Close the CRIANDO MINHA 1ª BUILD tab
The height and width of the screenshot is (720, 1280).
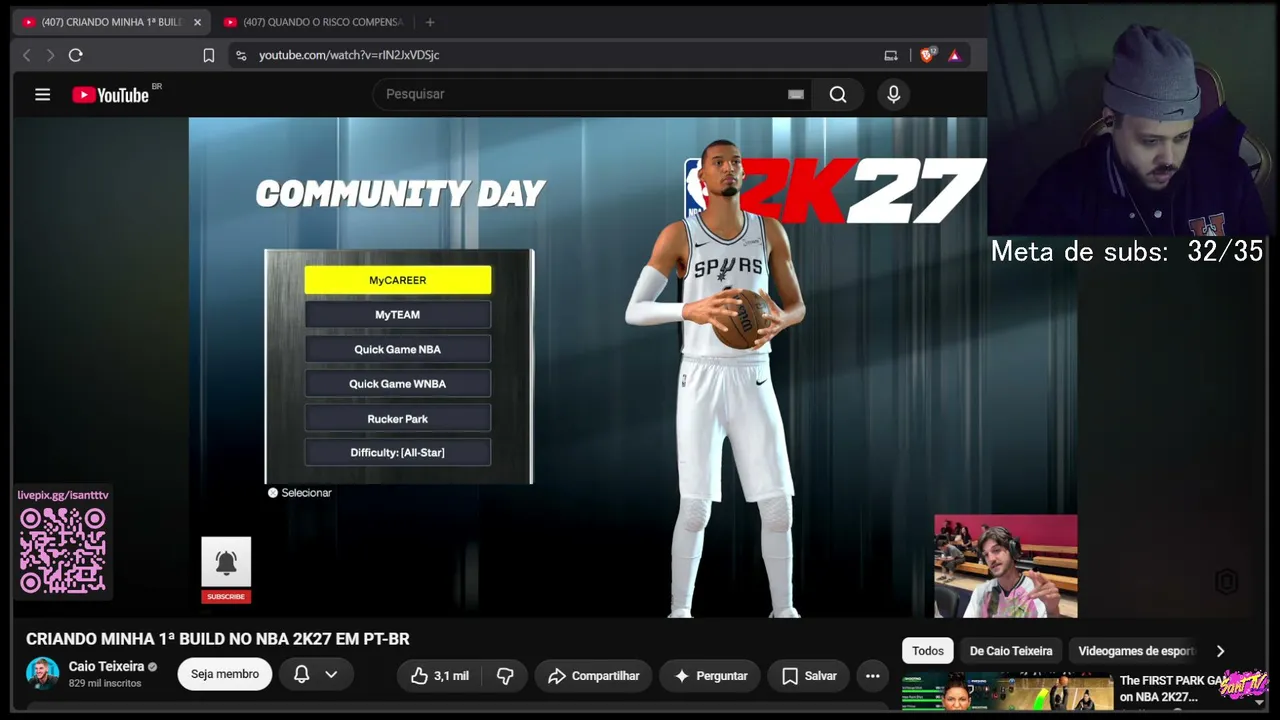(x=197, y=22)
